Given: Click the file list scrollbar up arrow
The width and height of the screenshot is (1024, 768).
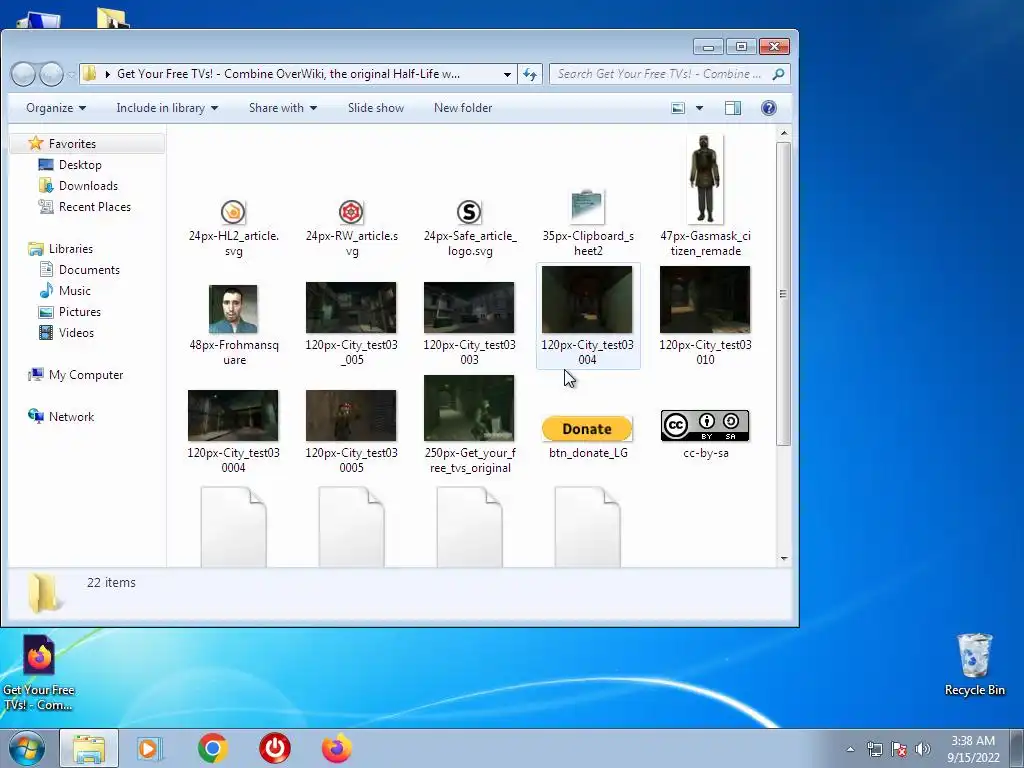Looking at the screenshot, I should 784,133.
